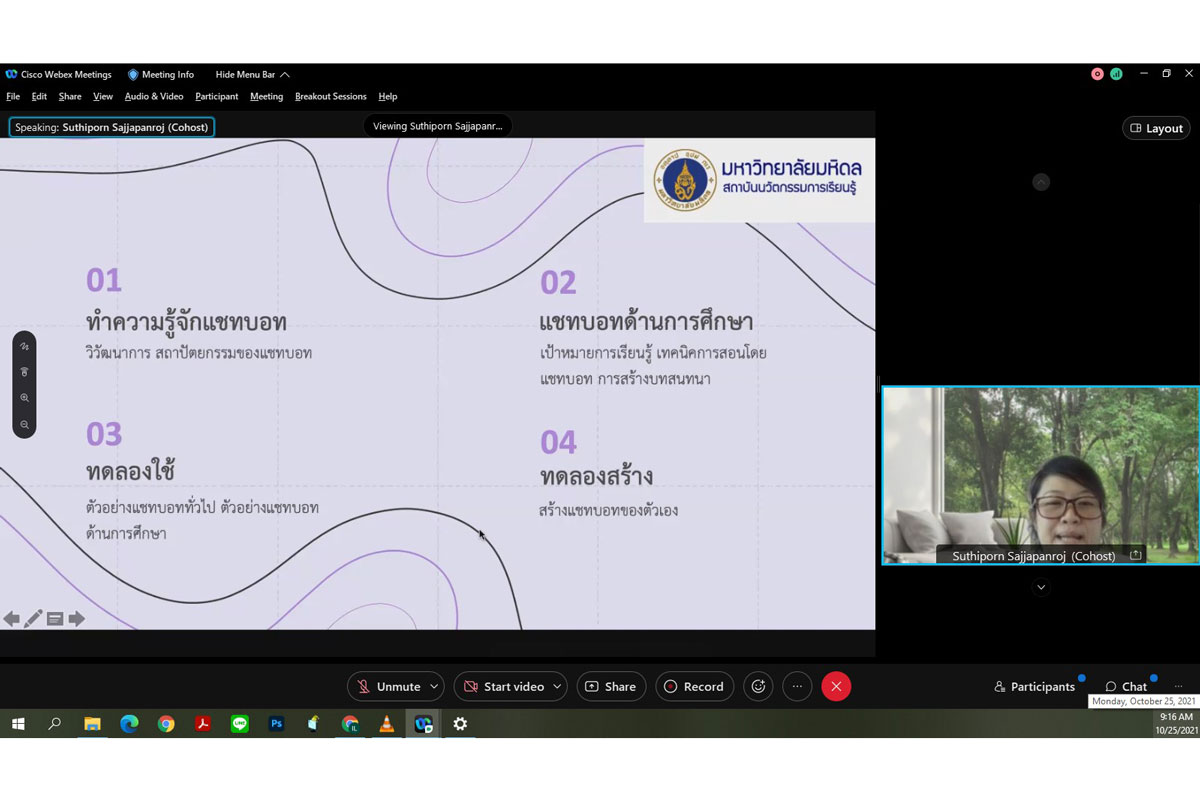1200x800 pixels.
Task: Leave meeting with the red X button
Action: (836, 686)
